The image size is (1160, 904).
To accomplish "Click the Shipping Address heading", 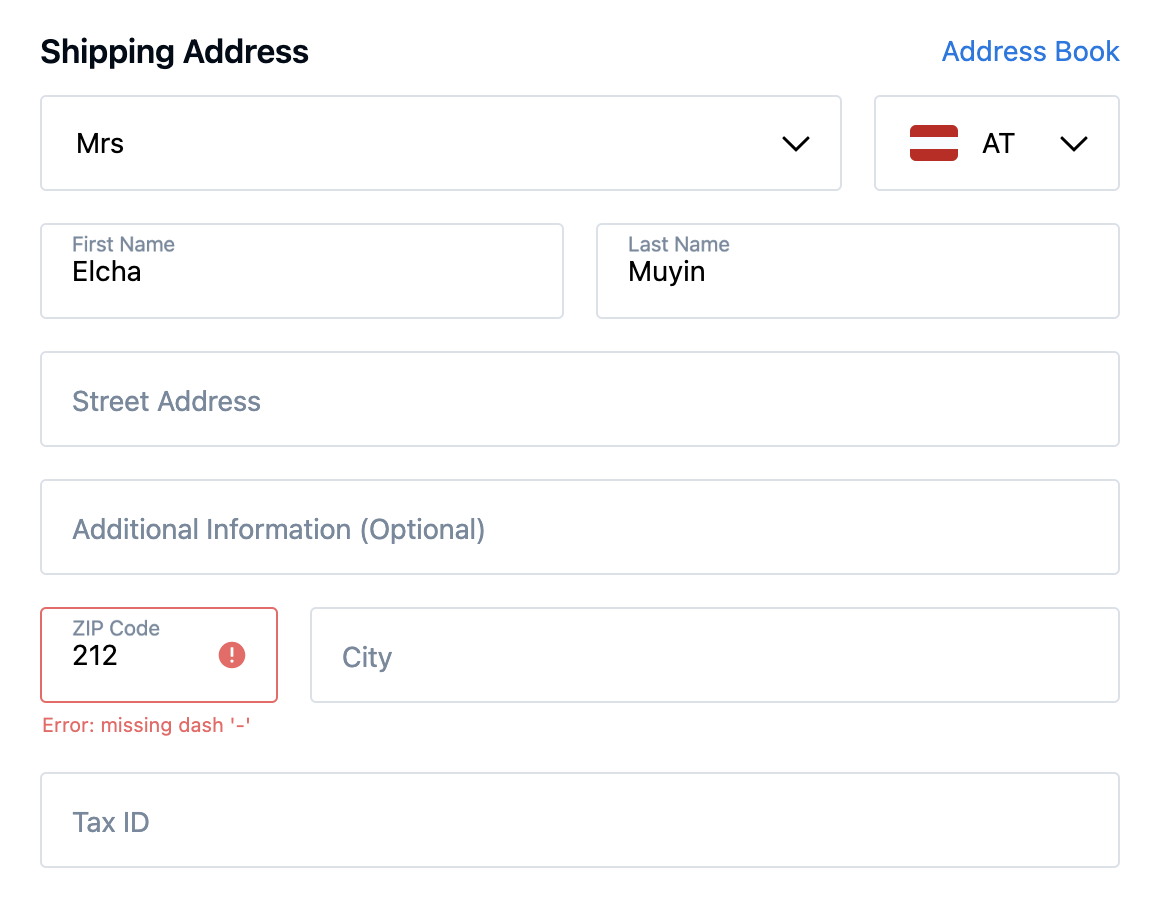I will pos(174,52).
